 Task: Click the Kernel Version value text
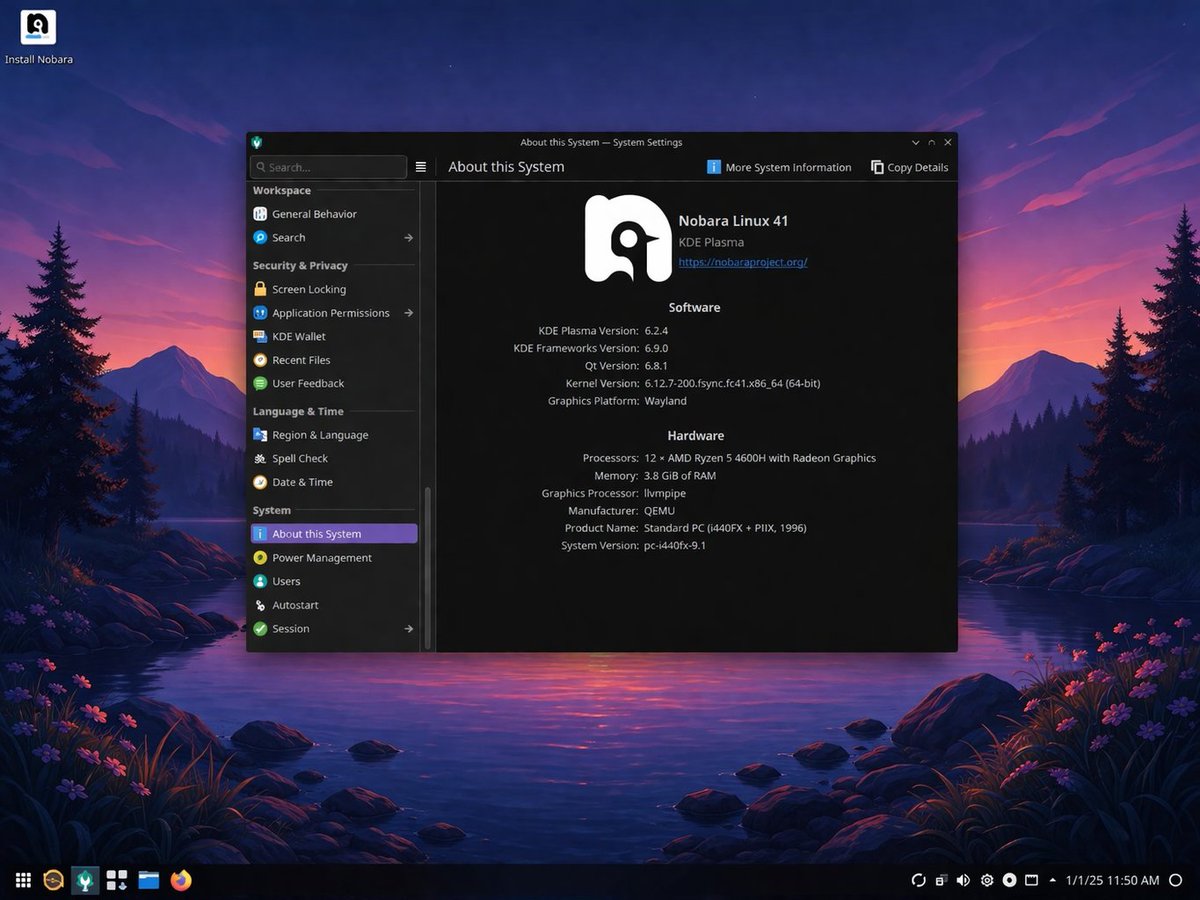732,383
